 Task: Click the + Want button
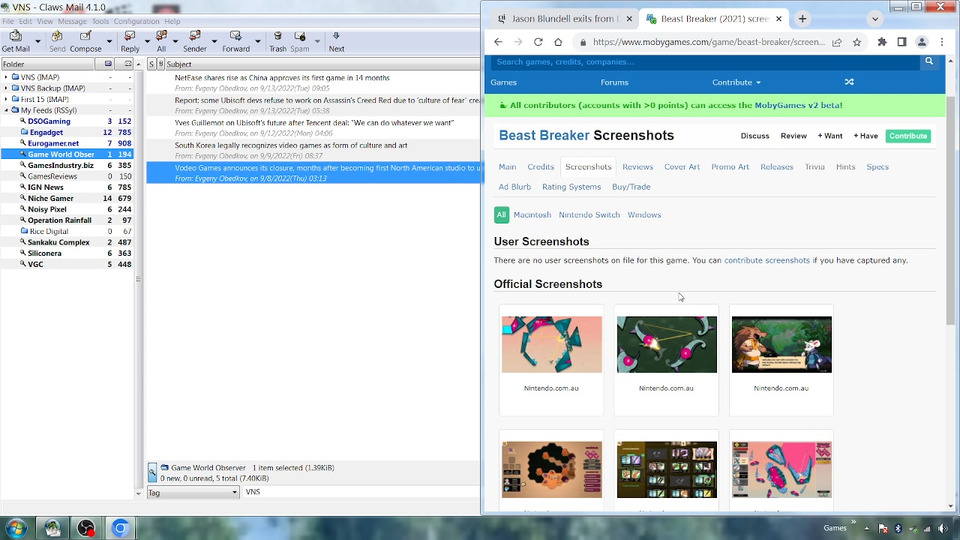point(830,136)
